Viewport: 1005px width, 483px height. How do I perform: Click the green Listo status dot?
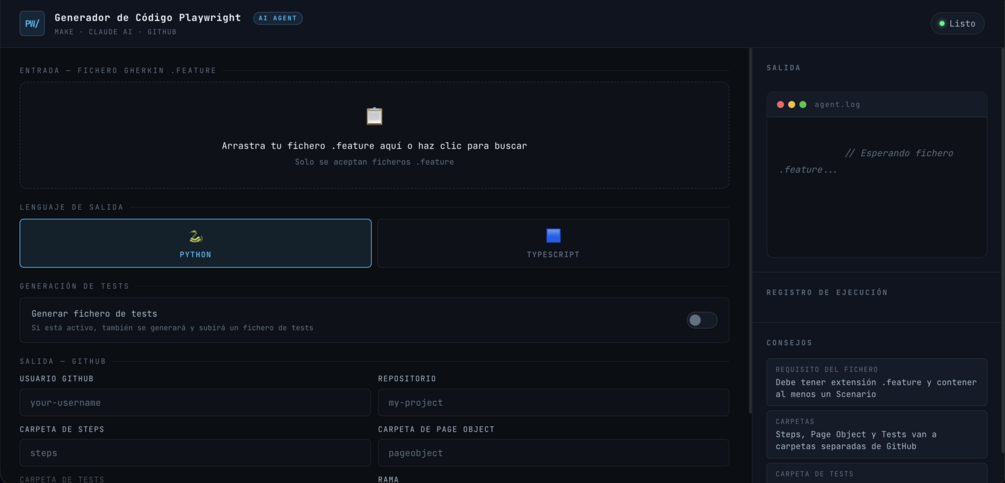(x=942, y=24)
